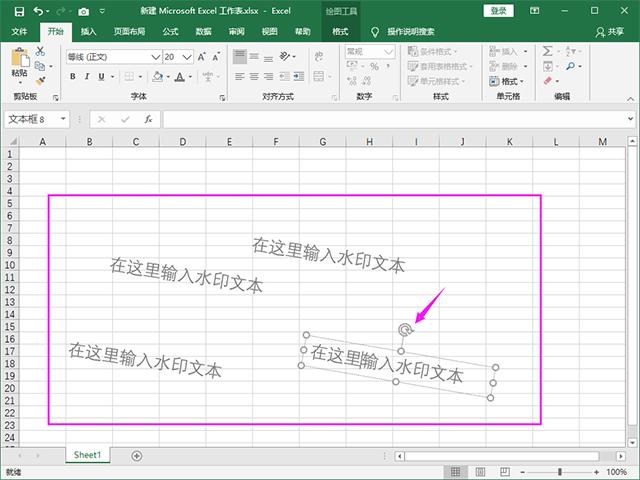This screenshot has width=640, height=480.
Task: Click the zoom in plus button
Action: point(596,472)
